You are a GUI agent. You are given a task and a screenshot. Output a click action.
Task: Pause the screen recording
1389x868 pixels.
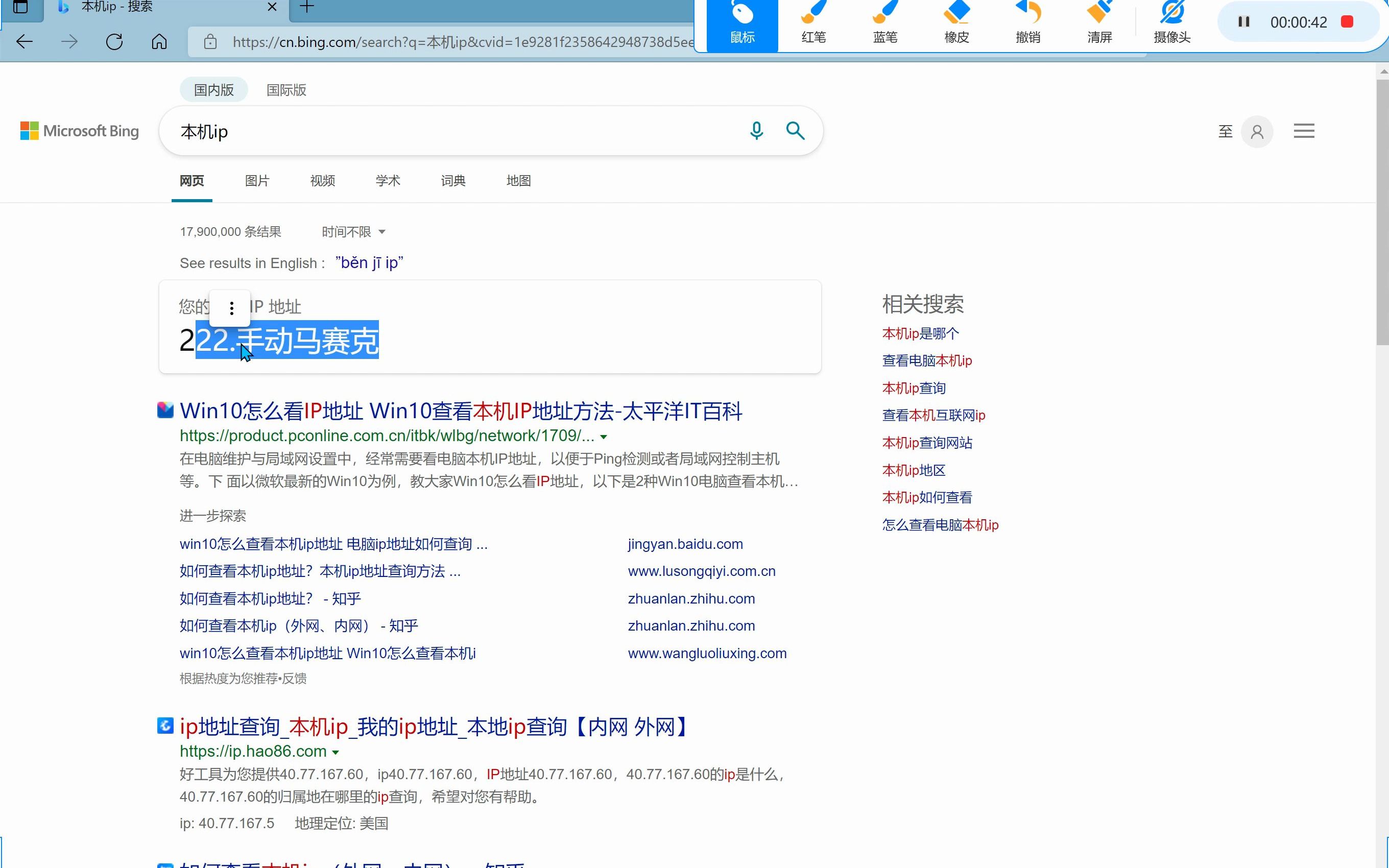tap(1244, 22)
